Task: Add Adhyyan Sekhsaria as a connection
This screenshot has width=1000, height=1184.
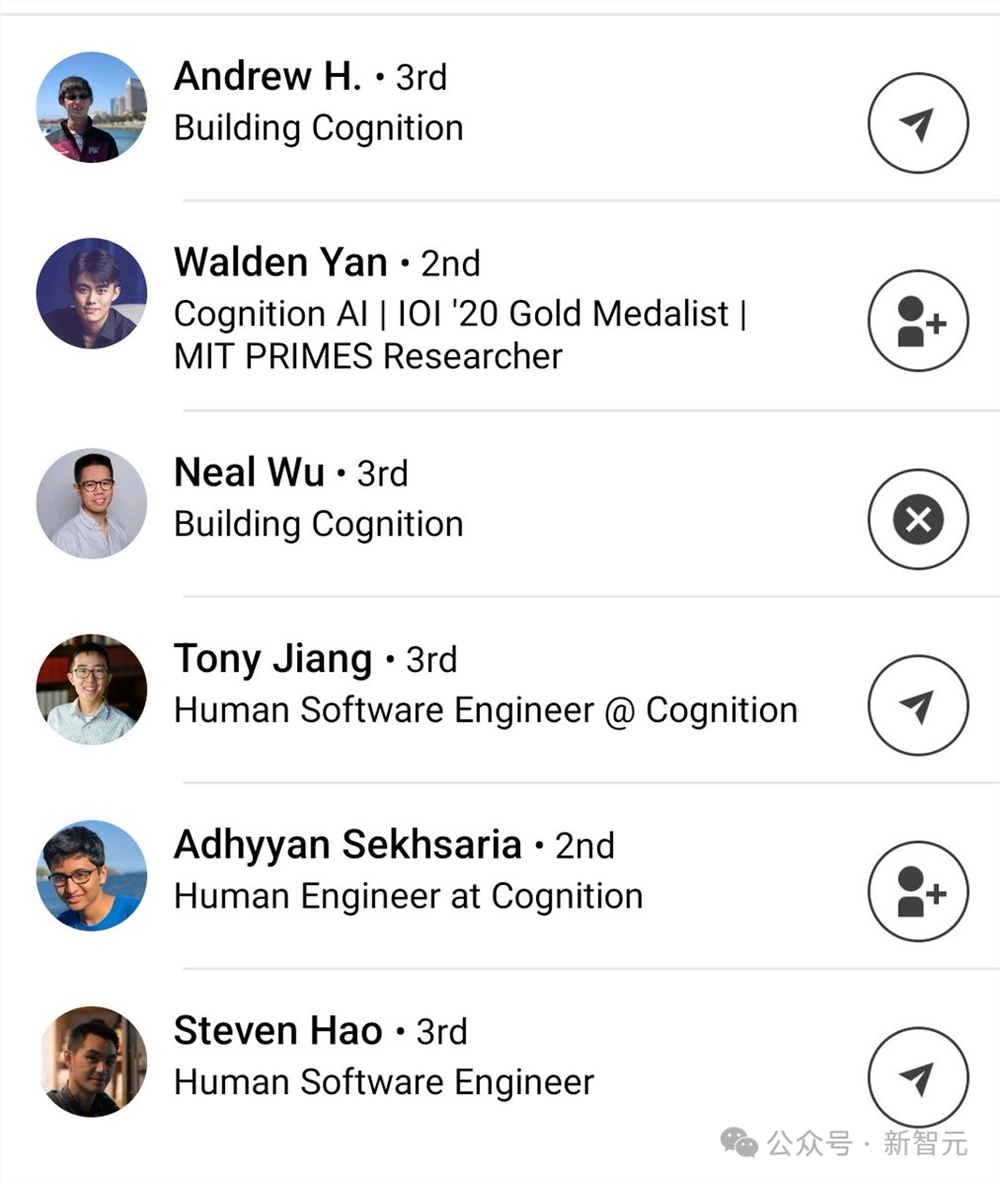Action: 917,892
